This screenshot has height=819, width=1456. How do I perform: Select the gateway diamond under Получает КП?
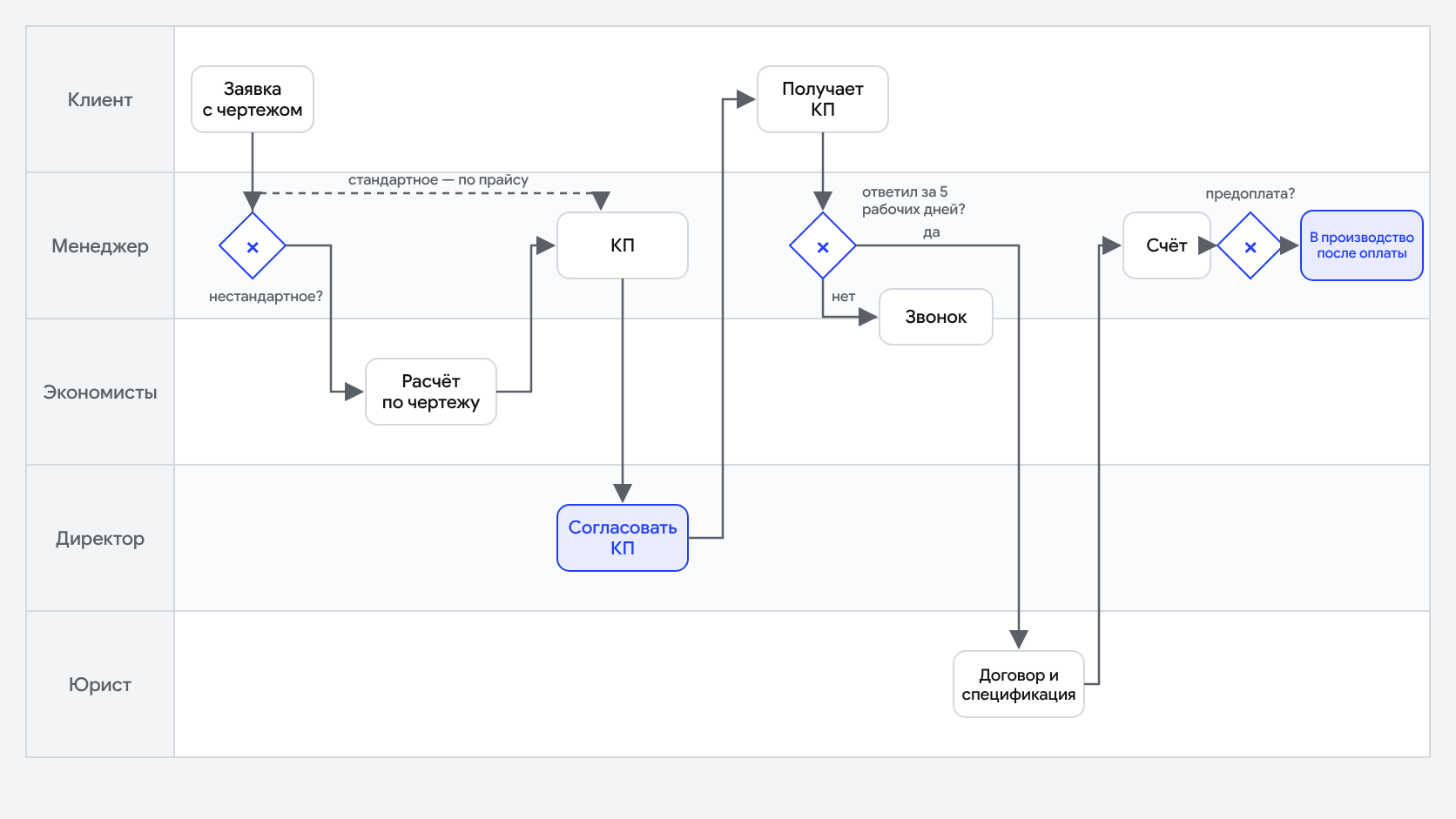coord(823,246)
